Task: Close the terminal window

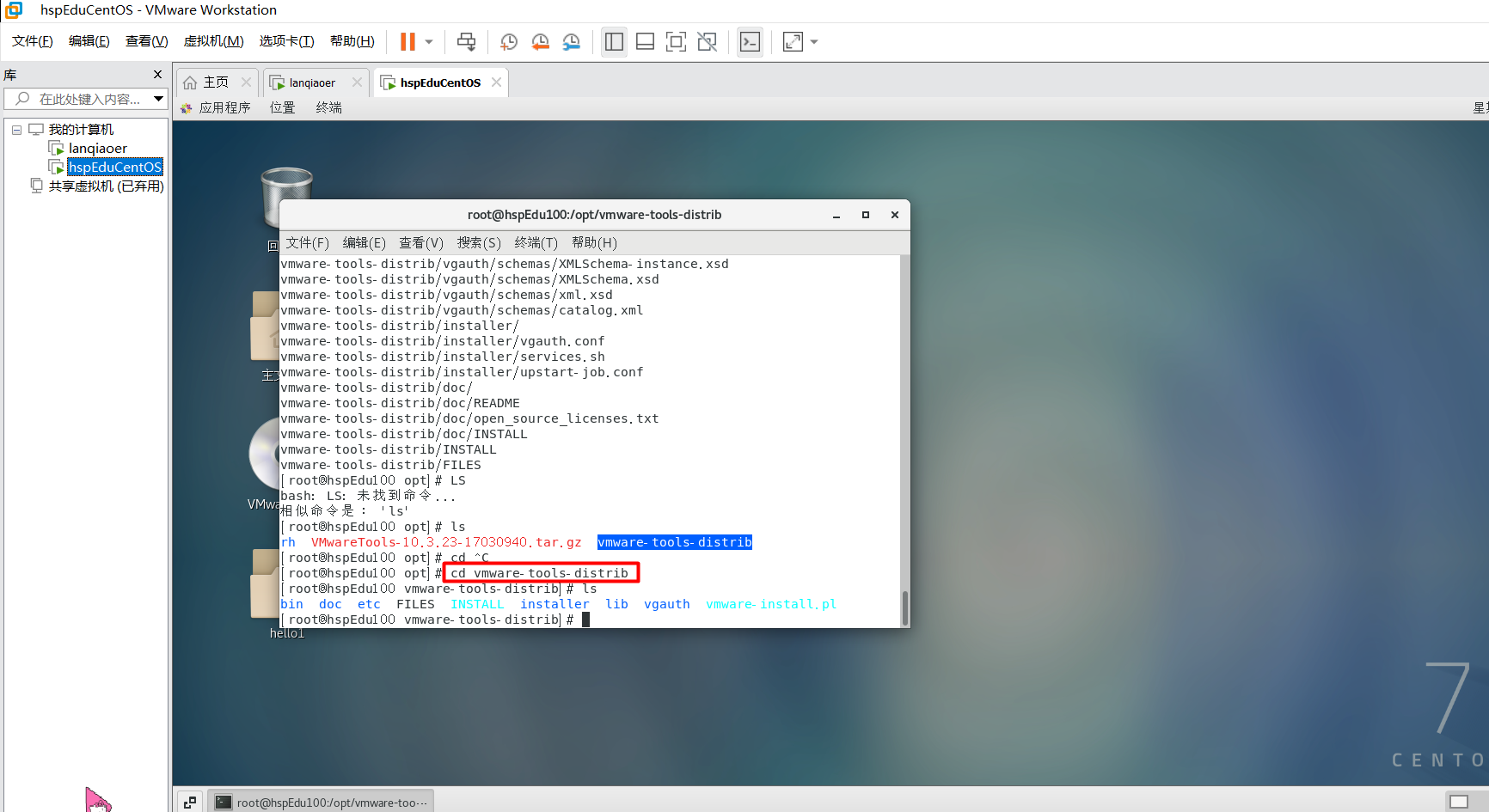Action: (x=895, y=215)
